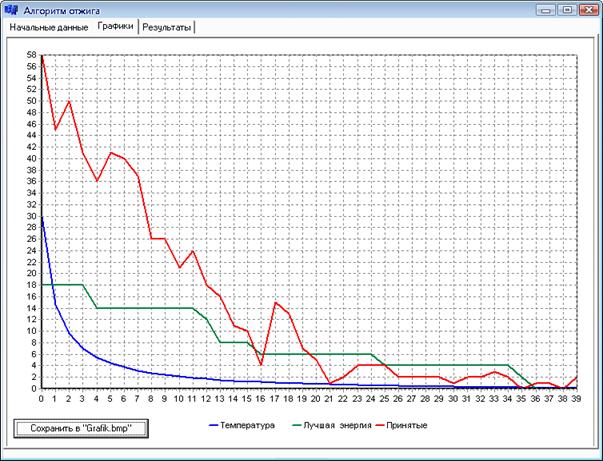Click the red line swatch for Принятые
This screenshot has width=603, height=461.
pyautogui.click(x=376, y=425)
